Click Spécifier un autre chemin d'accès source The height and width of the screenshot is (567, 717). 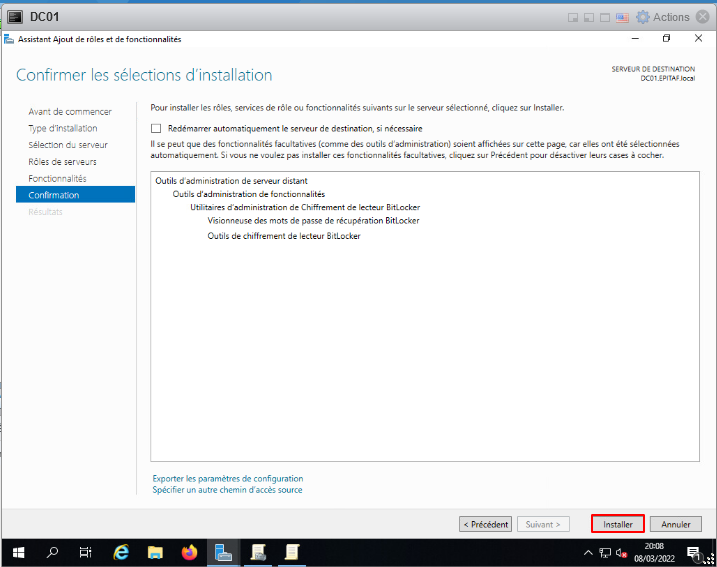tap(227, 490)
